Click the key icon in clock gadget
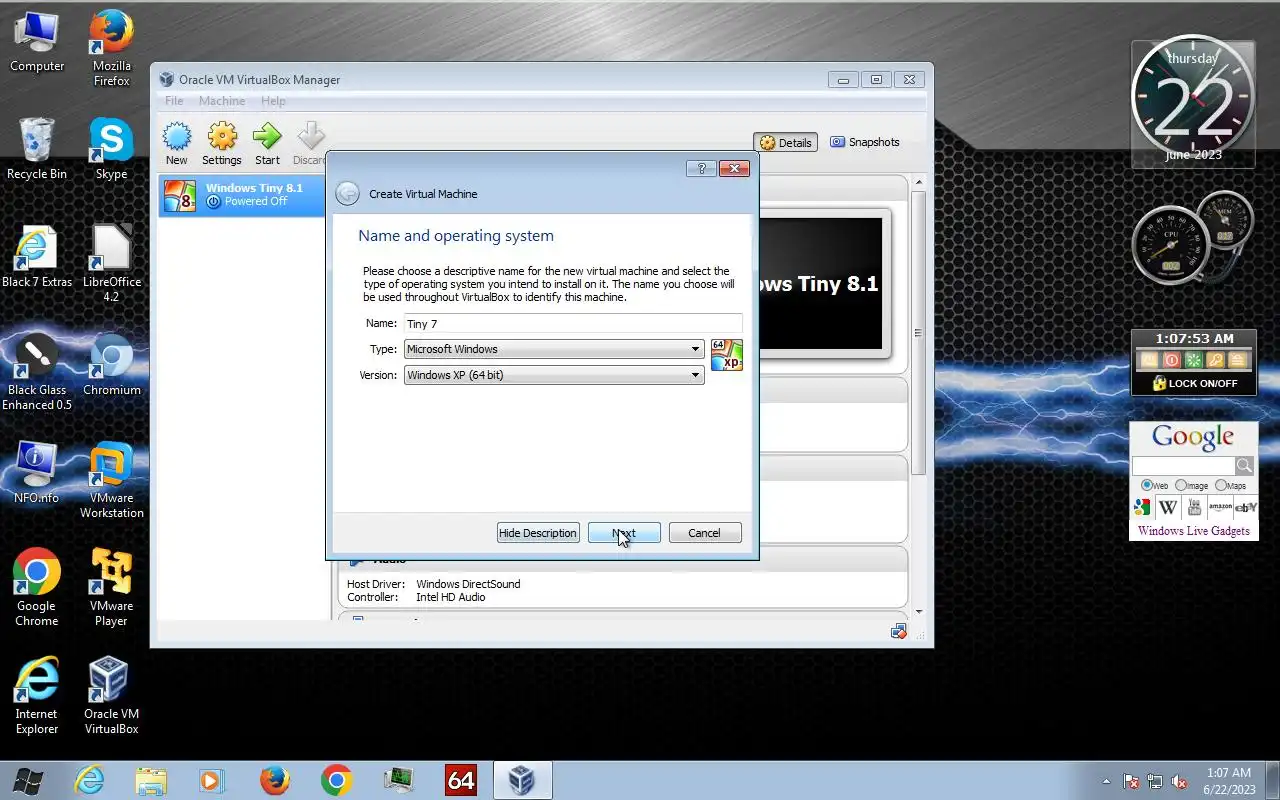Viewport: 1280px width, 800px height. tap(1215, 360)
